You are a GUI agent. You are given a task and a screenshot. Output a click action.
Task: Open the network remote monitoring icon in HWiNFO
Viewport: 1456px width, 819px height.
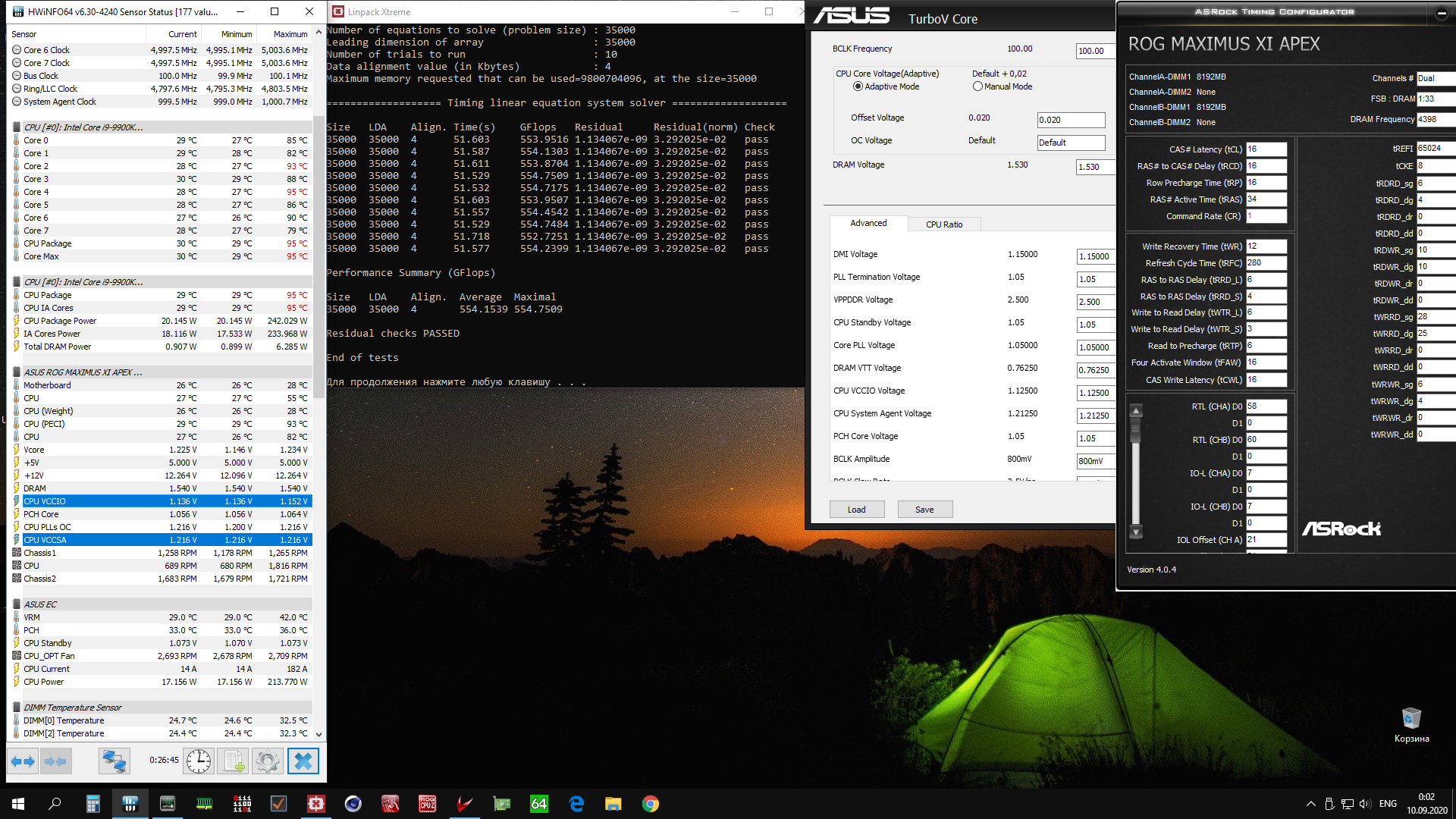click(115, 761)
